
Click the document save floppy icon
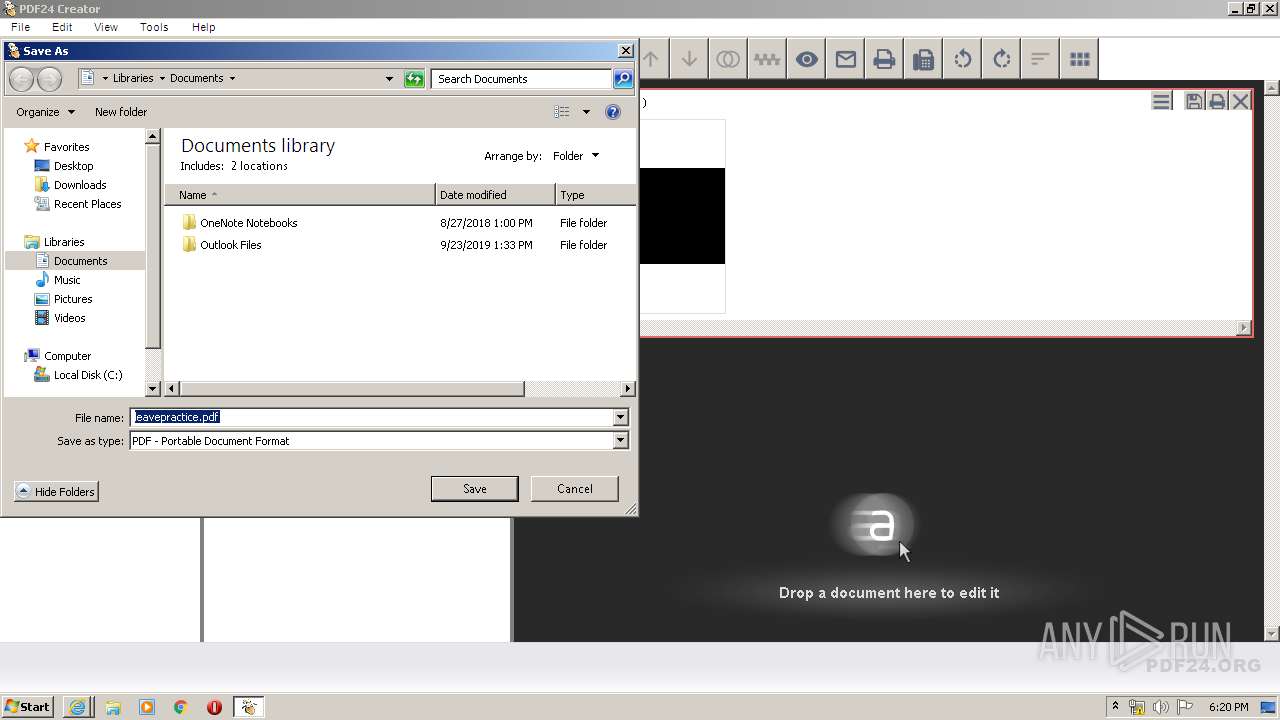[x=1194, y=101]
